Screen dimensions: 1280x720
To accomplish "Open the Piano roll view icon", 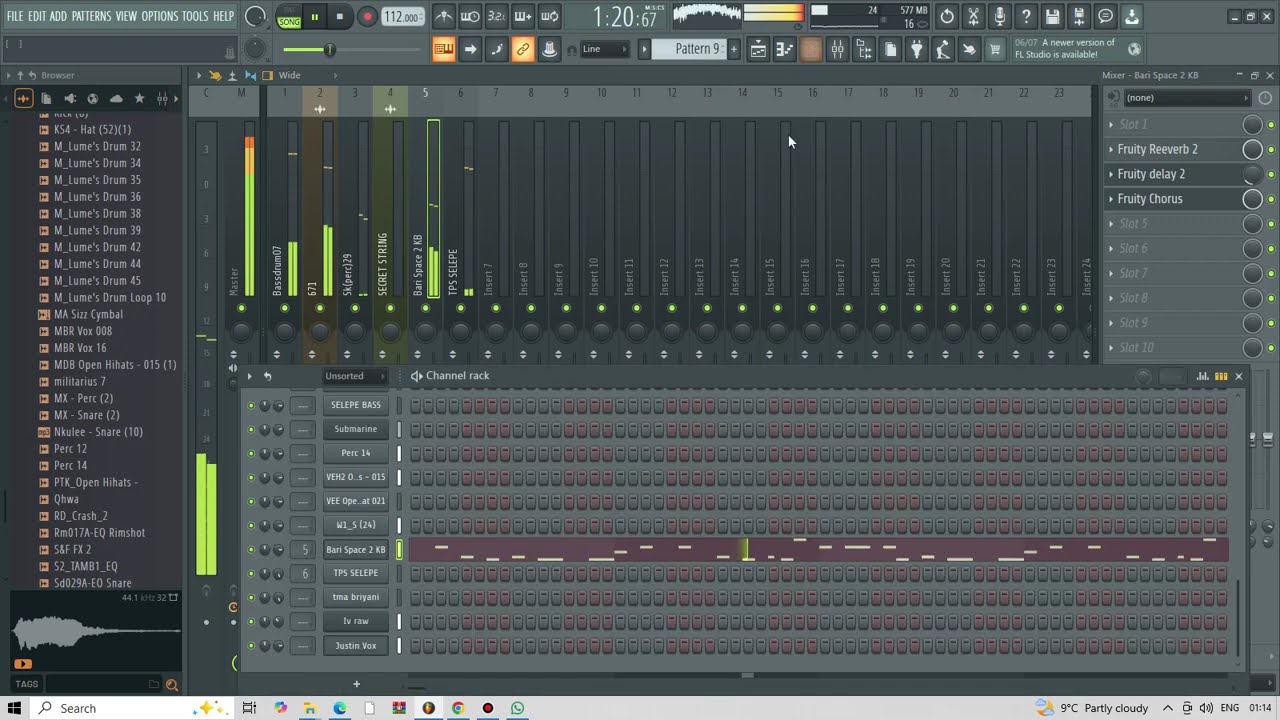I will coord(785,49).
